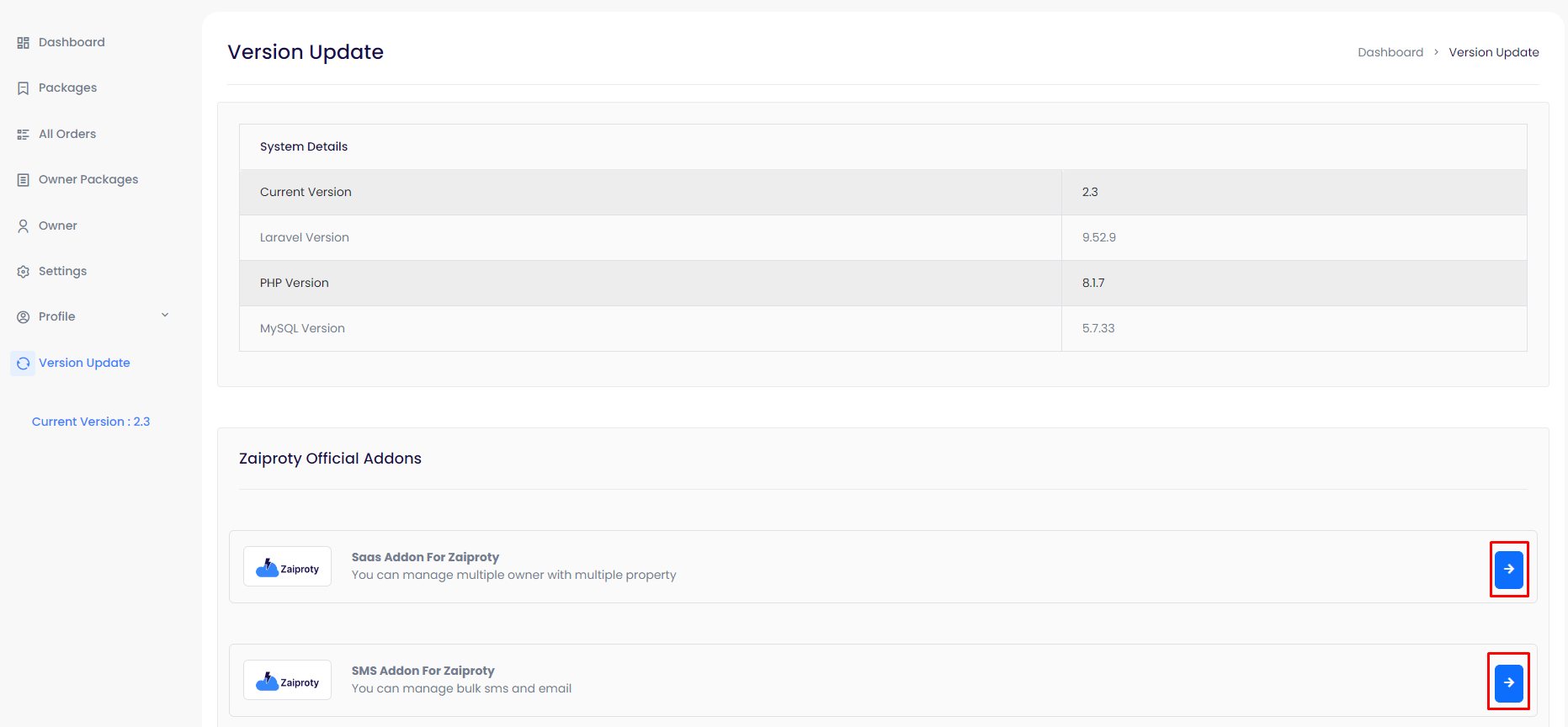The width and height of the screenshot is (1568, 727).
Task: Click the SMS Addon For Zaiproty title
Action: click(423, 671)
